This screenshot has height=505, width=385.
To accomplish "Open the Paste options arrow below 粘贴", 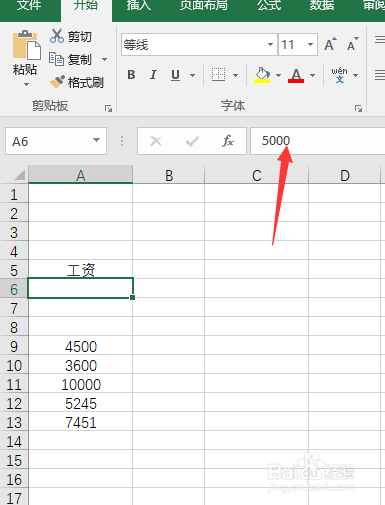I will click(26, 85).
